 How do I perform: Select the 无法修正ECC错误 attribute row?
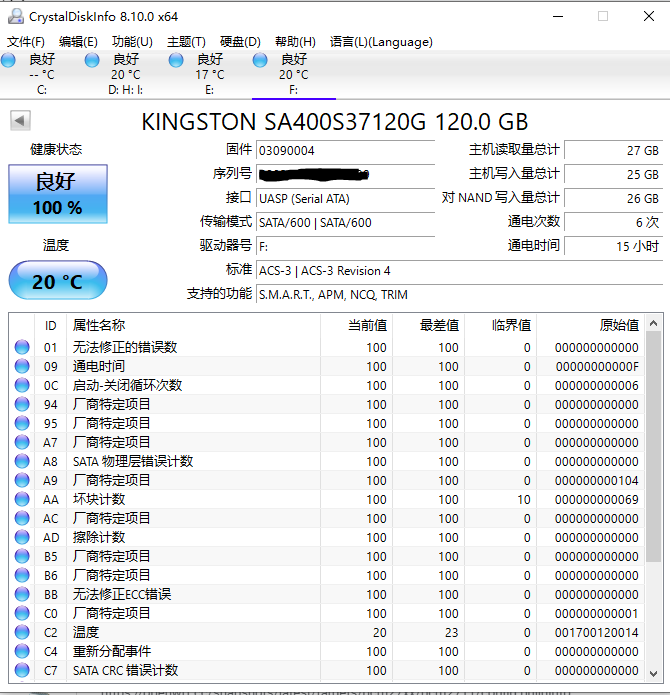tap(326, 594)
